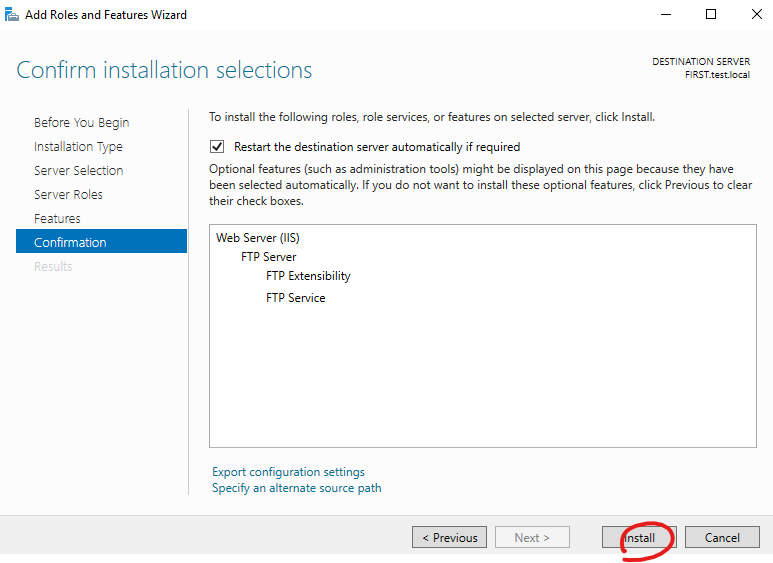Open the Installation Type step
773x563 pixels.
78,146
